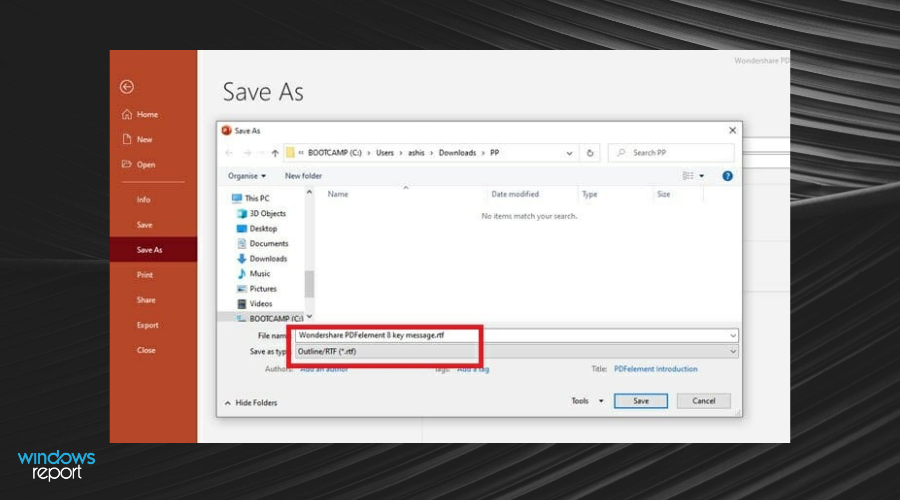
Task: Sort by Date modified column
Action: [x=515, y=194]
